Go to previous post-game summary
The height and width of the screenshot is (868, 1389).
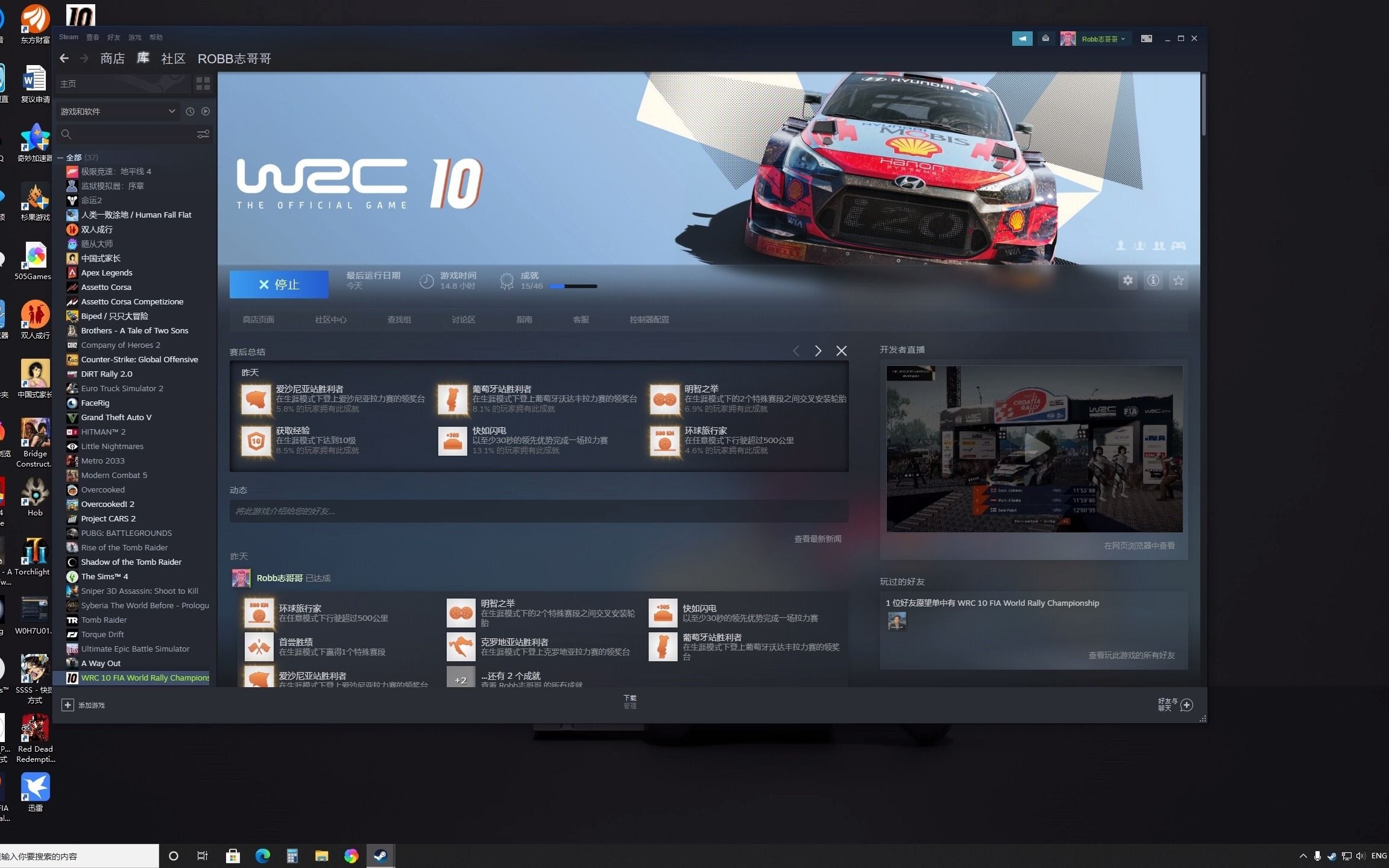[796, 351]
